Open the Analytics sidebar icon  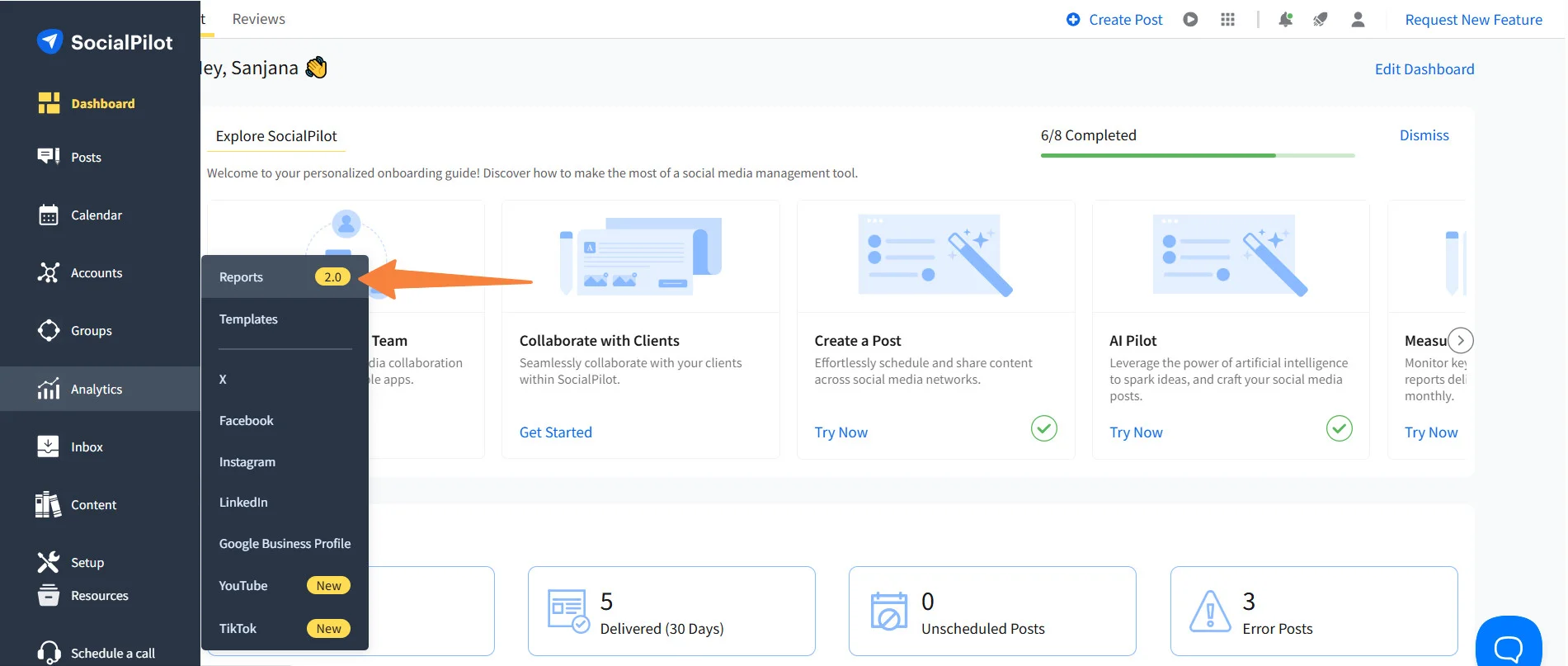pos(49,389)
